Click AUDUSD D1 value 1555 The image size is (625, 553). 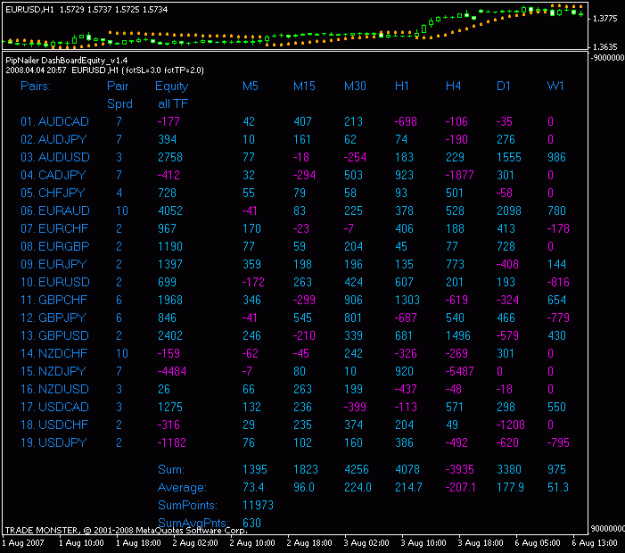pos(509,157)
